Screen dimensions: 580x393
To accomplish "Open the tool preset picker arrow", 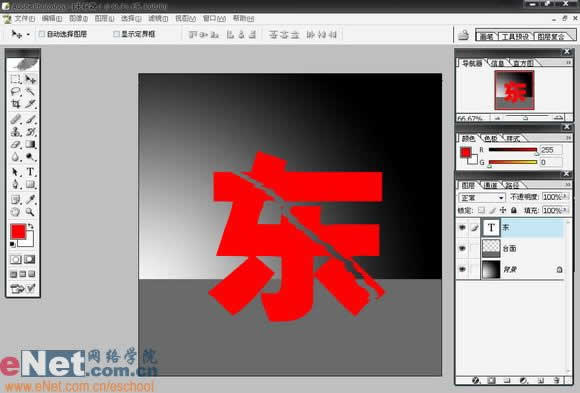I will 28,35.
